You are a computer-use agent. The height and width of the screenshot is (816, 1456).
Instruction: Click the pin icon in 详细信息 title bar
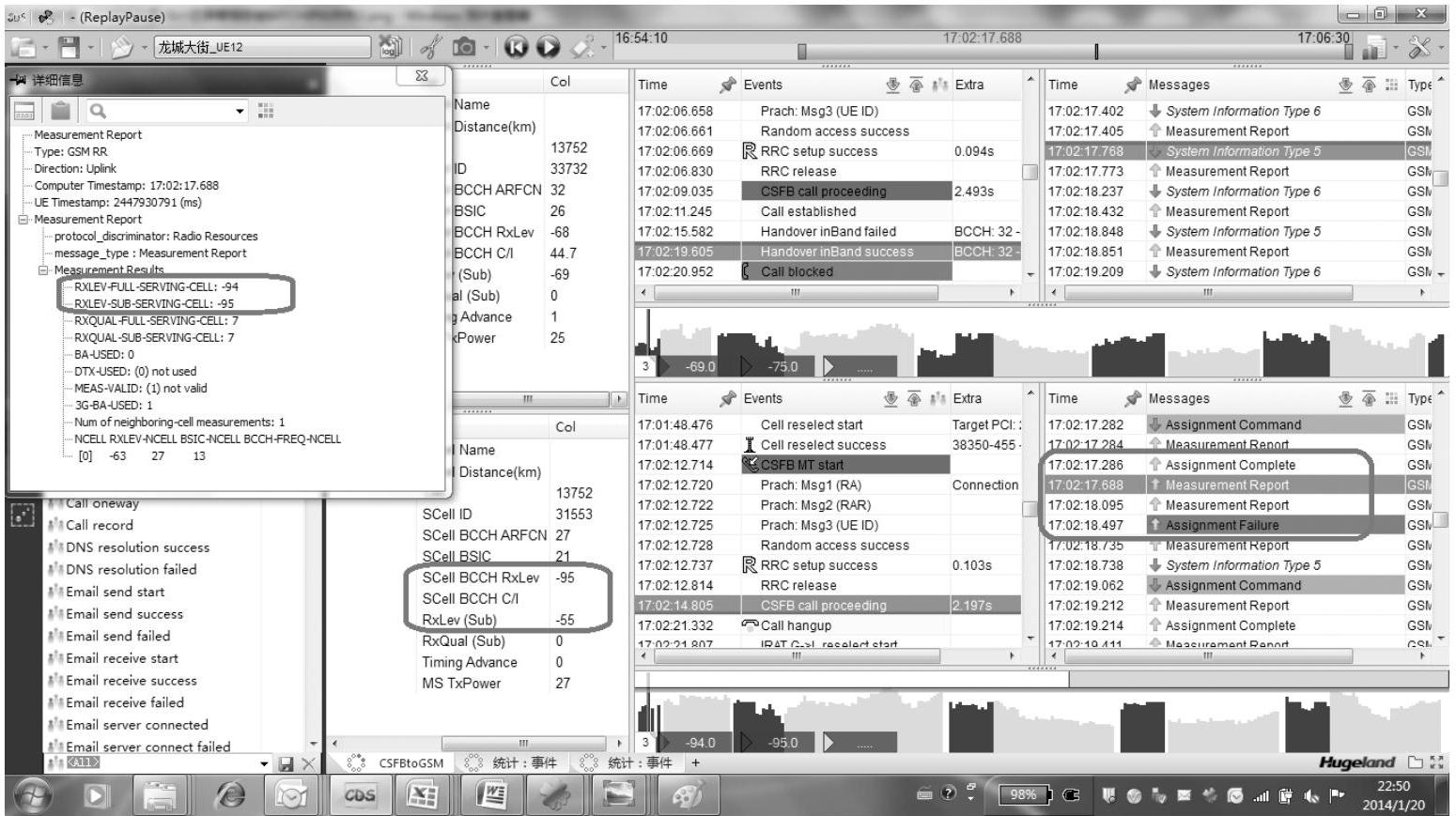coord(19,81)
